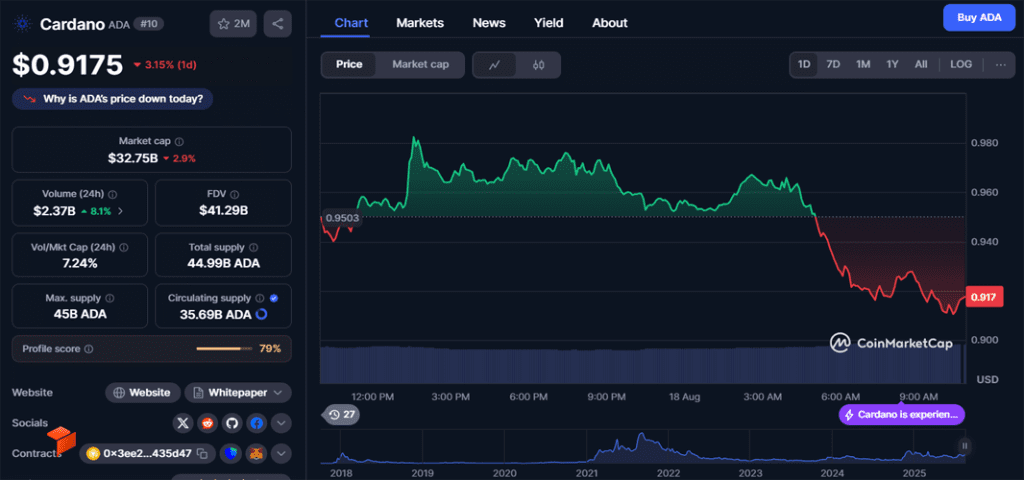This screenshot has width=1024, height=480.
Task: Expand more Socials with chevron
Action: [281, 423]
